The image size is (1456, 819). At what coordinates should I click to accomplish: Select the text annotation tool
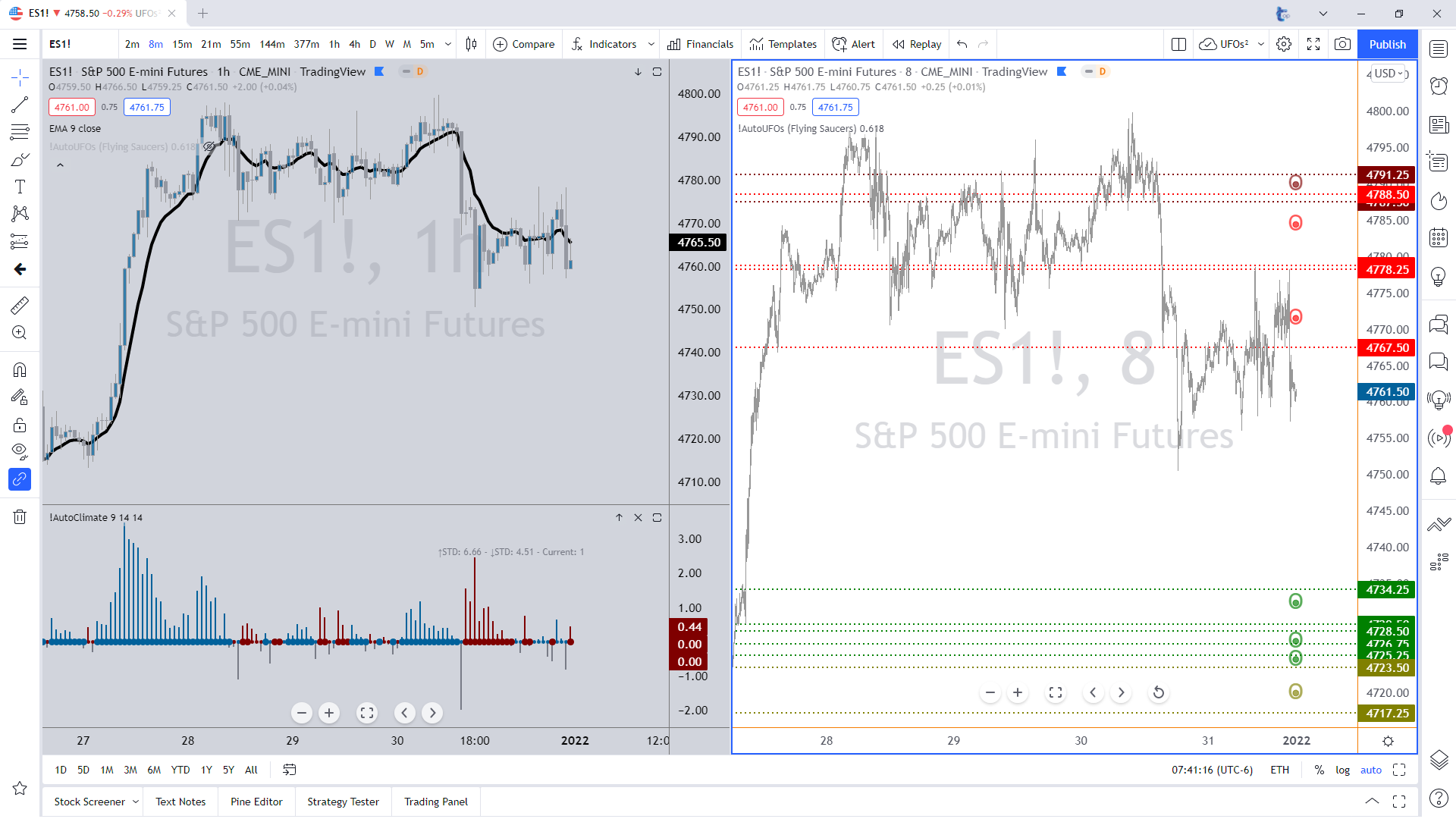20,187
